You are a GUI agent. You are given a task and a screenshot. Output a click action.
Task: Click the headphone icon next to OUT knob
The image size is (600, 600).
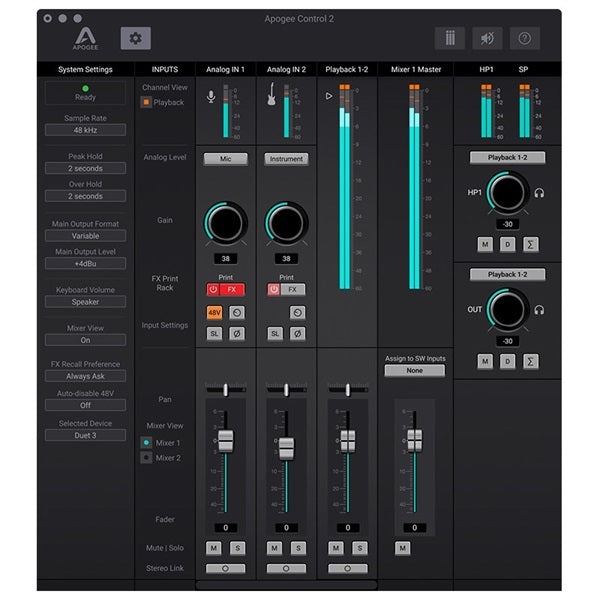540,310
